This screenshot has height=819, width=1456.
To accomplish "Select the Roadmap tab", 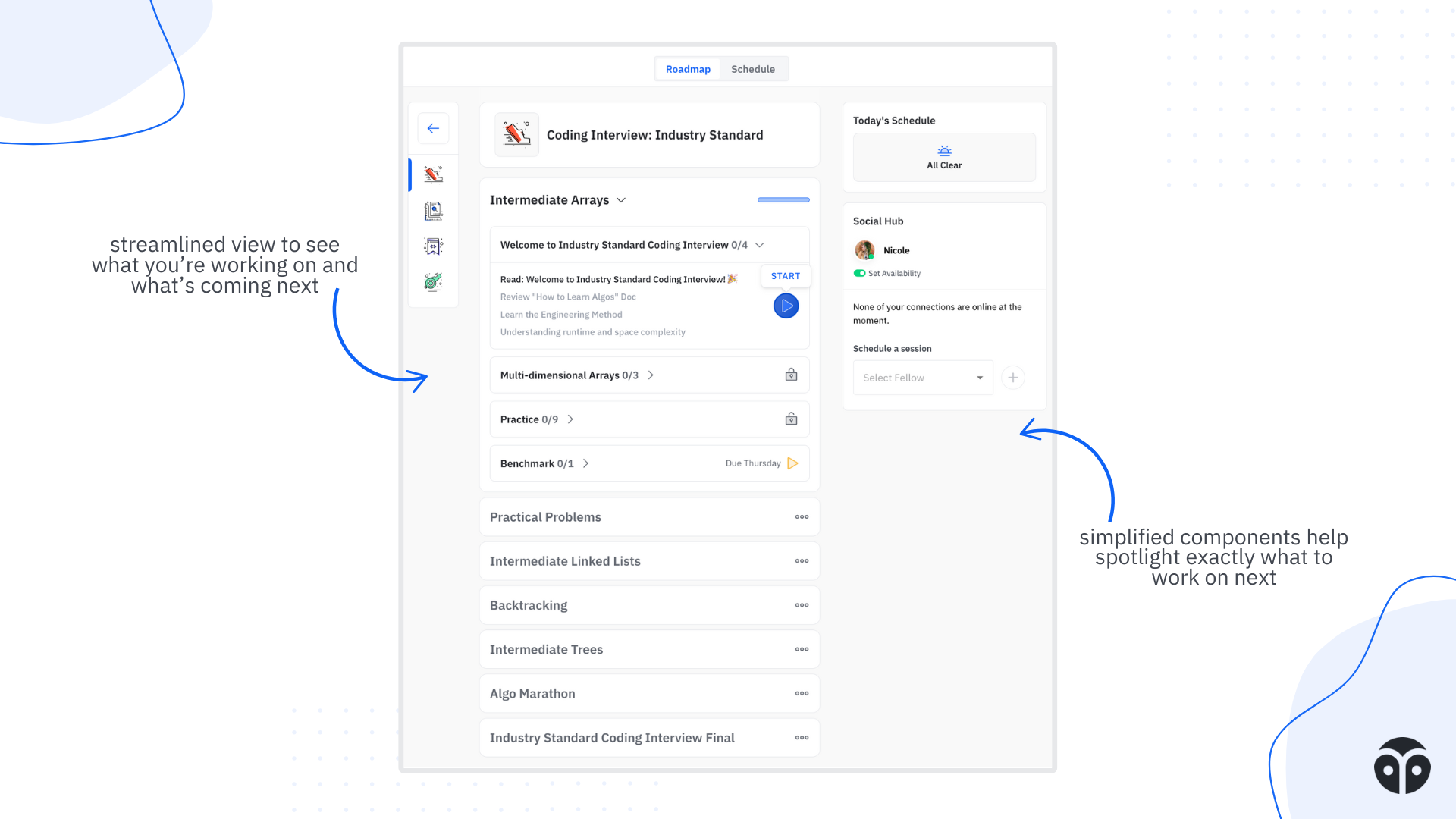I will coord(688,69).
